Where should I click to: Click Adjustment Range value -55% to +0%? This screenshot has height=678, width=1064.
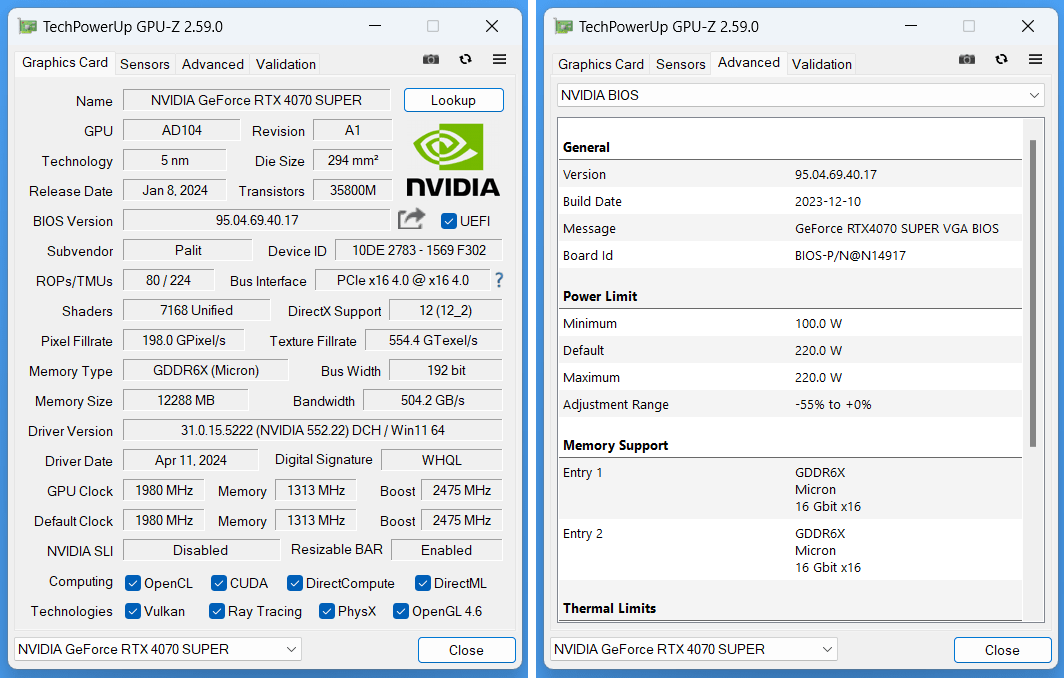coord(833,404)
